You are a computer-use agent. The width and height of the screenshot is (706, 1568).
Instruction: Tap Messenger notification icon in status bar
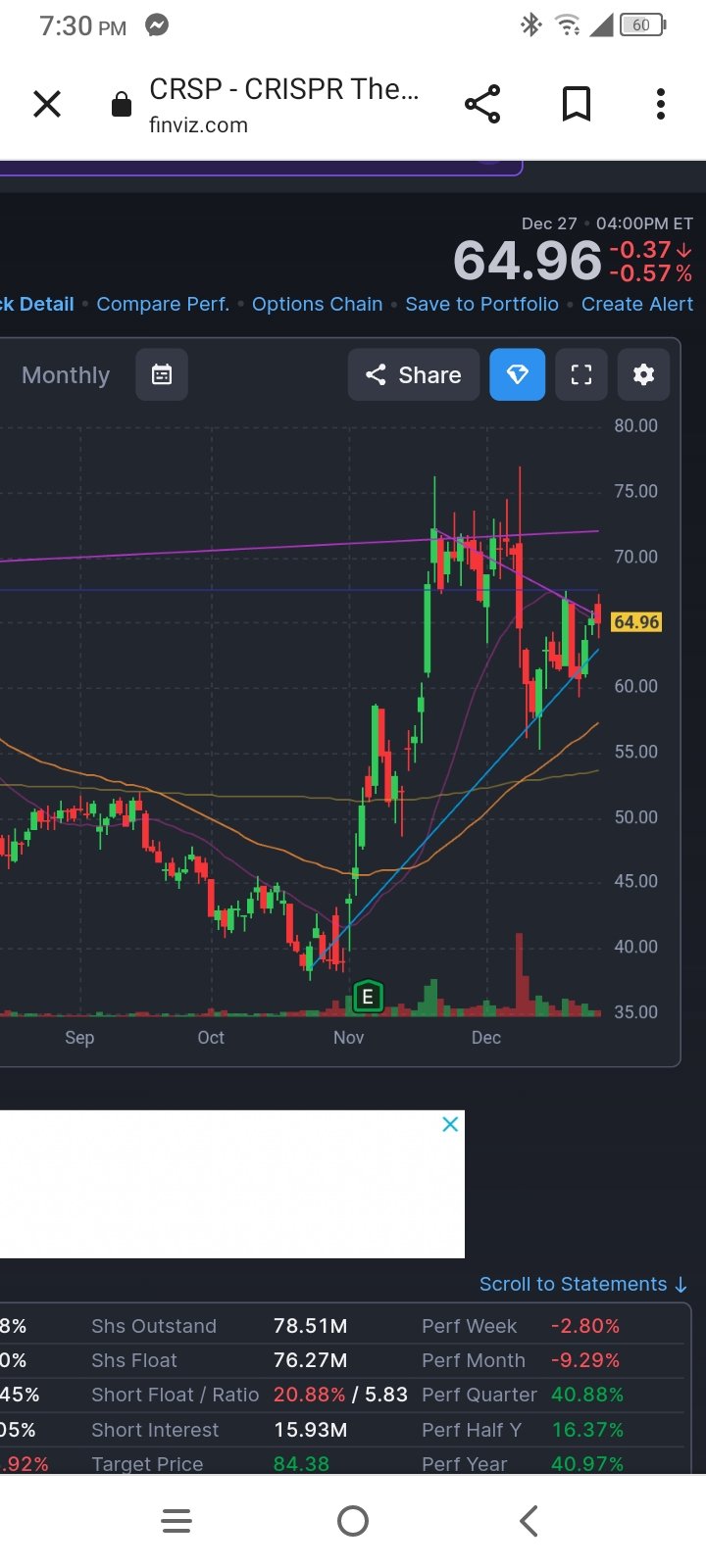[x=157, y=25]
